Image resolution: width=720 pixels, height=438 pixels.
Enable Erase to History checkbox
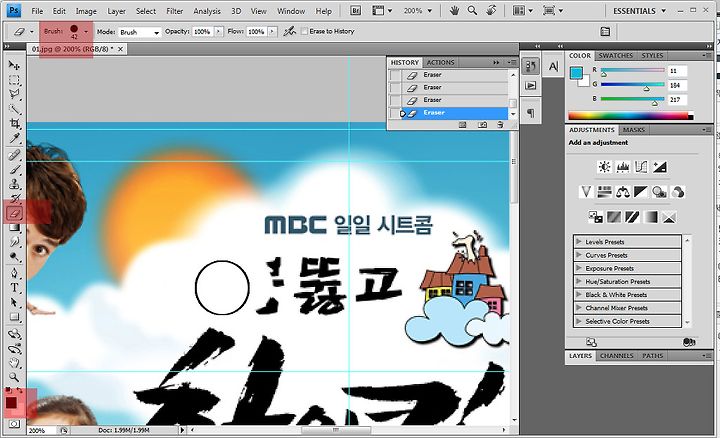(x=304, y=31)
